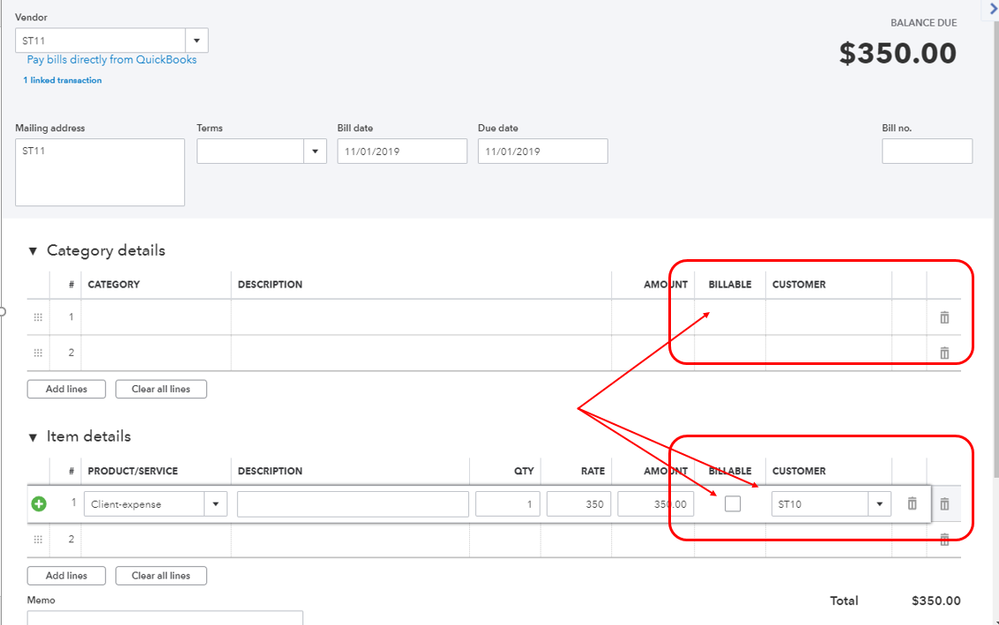Grab drag handle of category line 2

(39, 353)
